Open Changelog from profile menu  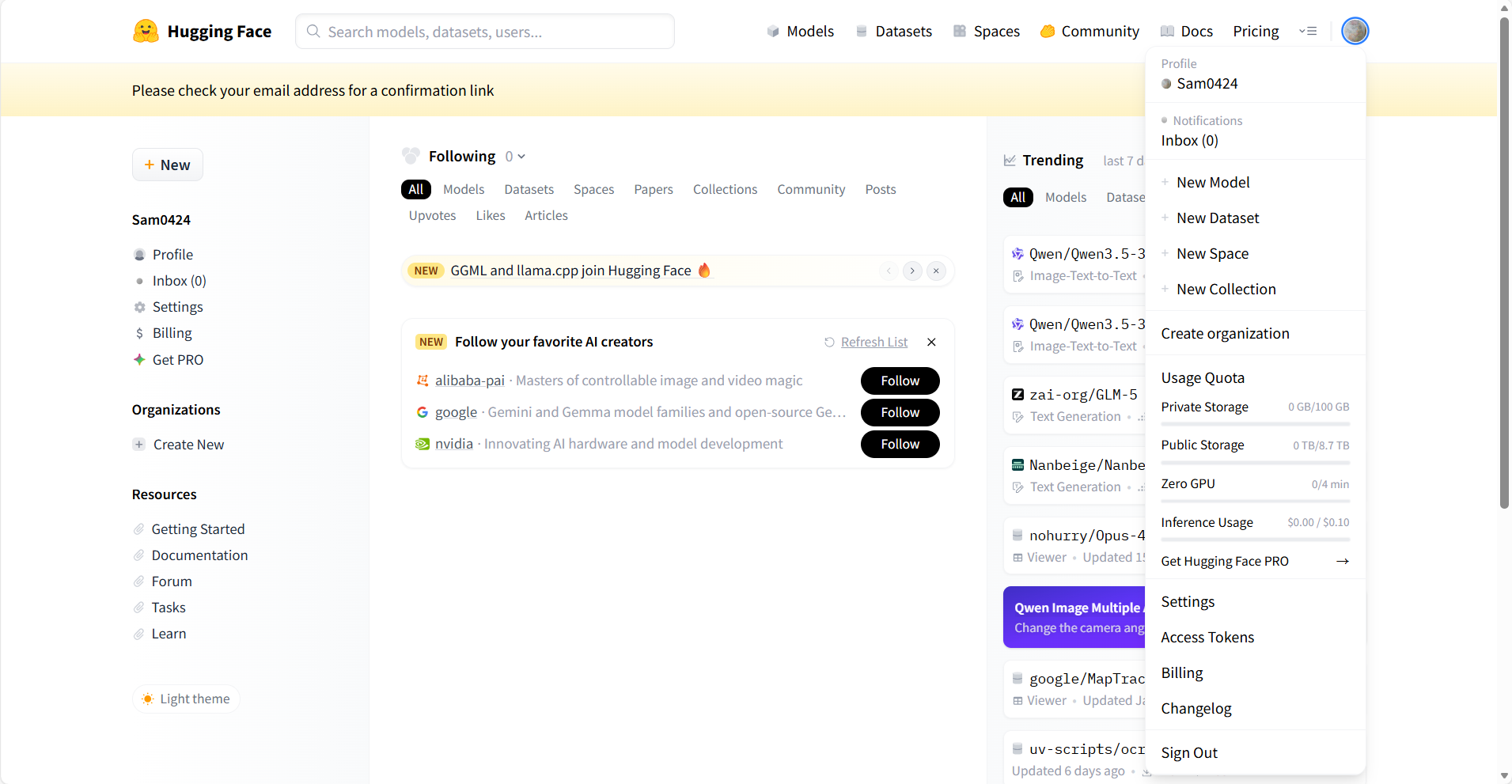(1256, 709)
